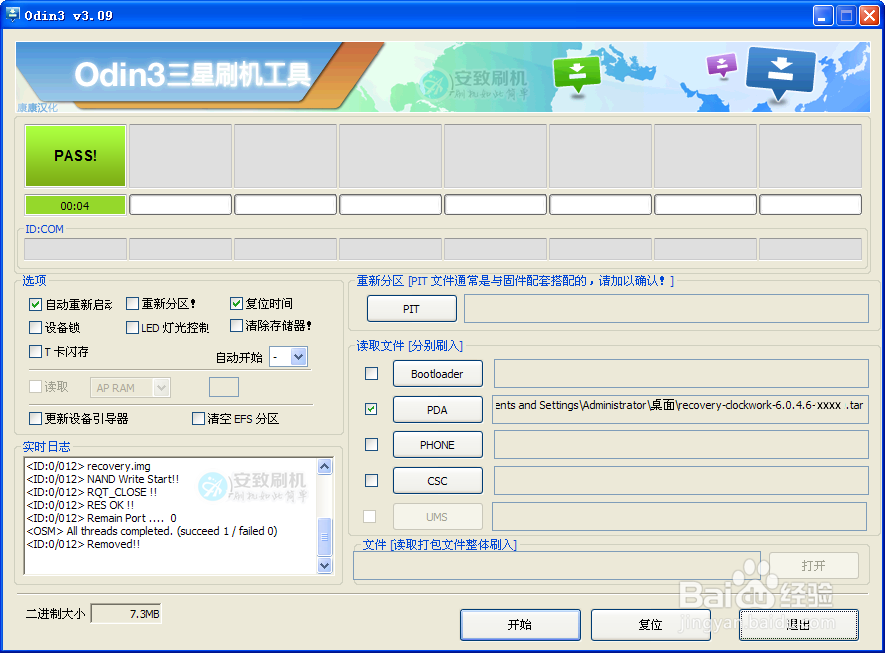Check the T 卡闪存 option
Viewport: 885px width, 653px height.
tap(35, 352)
